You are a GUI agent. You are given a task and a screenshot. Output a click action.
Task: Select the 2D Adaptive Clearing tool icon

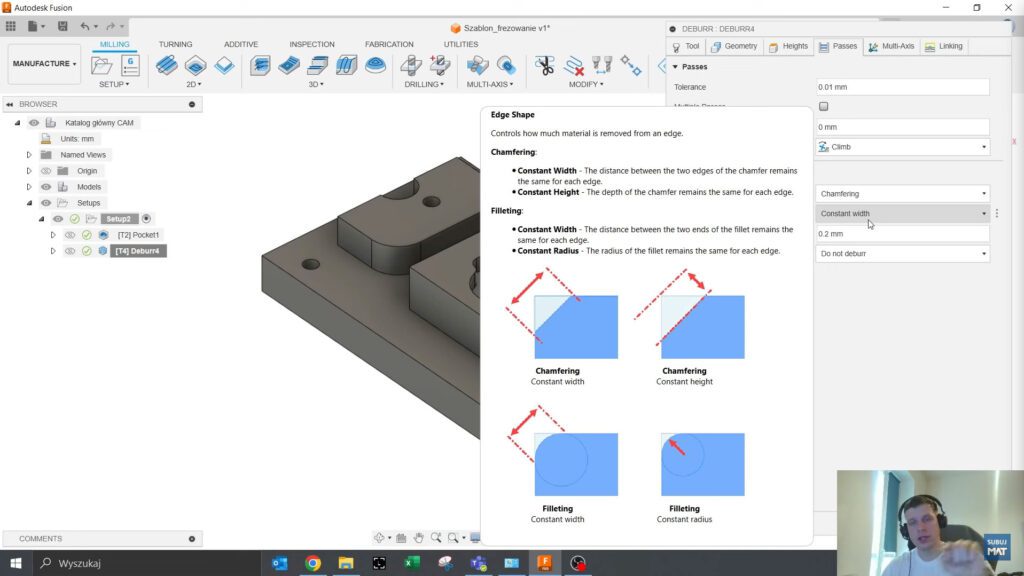point(167,66)
